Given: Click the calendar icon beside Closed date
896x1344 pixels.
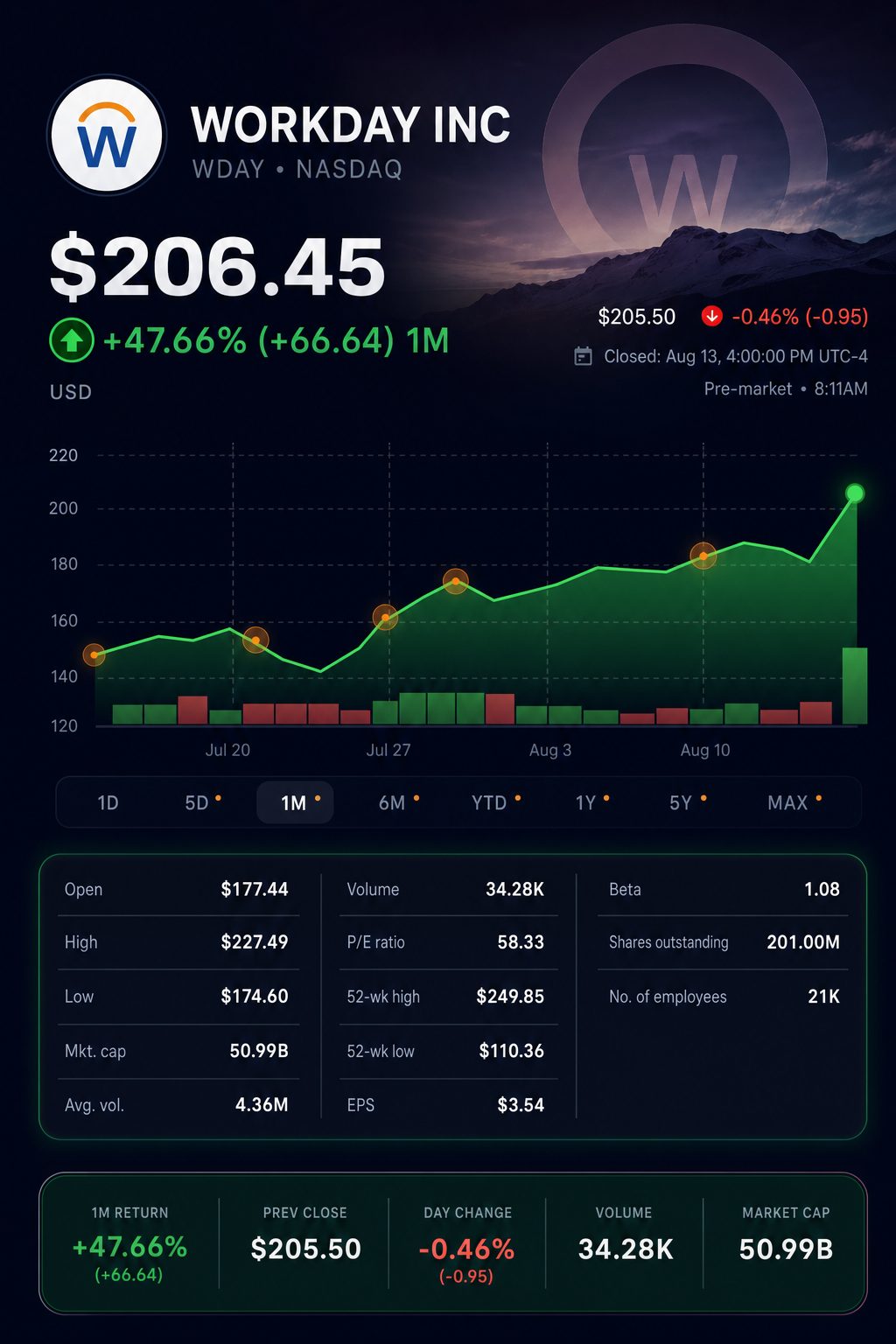Looking at the screenshot, I should click(x=583, y=356).
